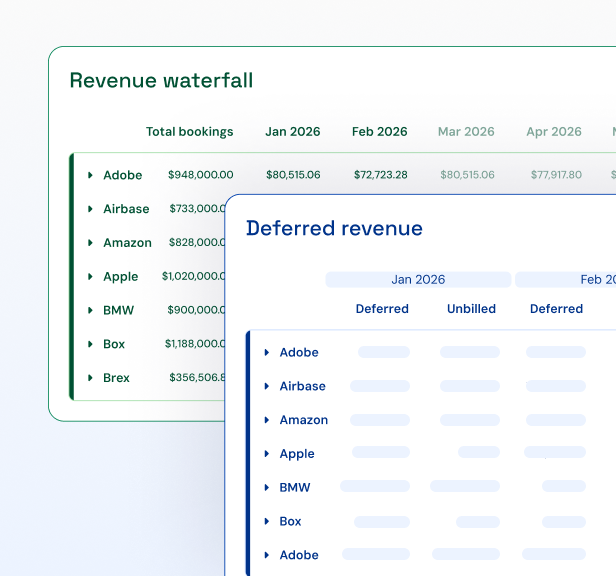Click Airbase name in Revenue waterfall
The image size is (616, 576).
point(126,209)
